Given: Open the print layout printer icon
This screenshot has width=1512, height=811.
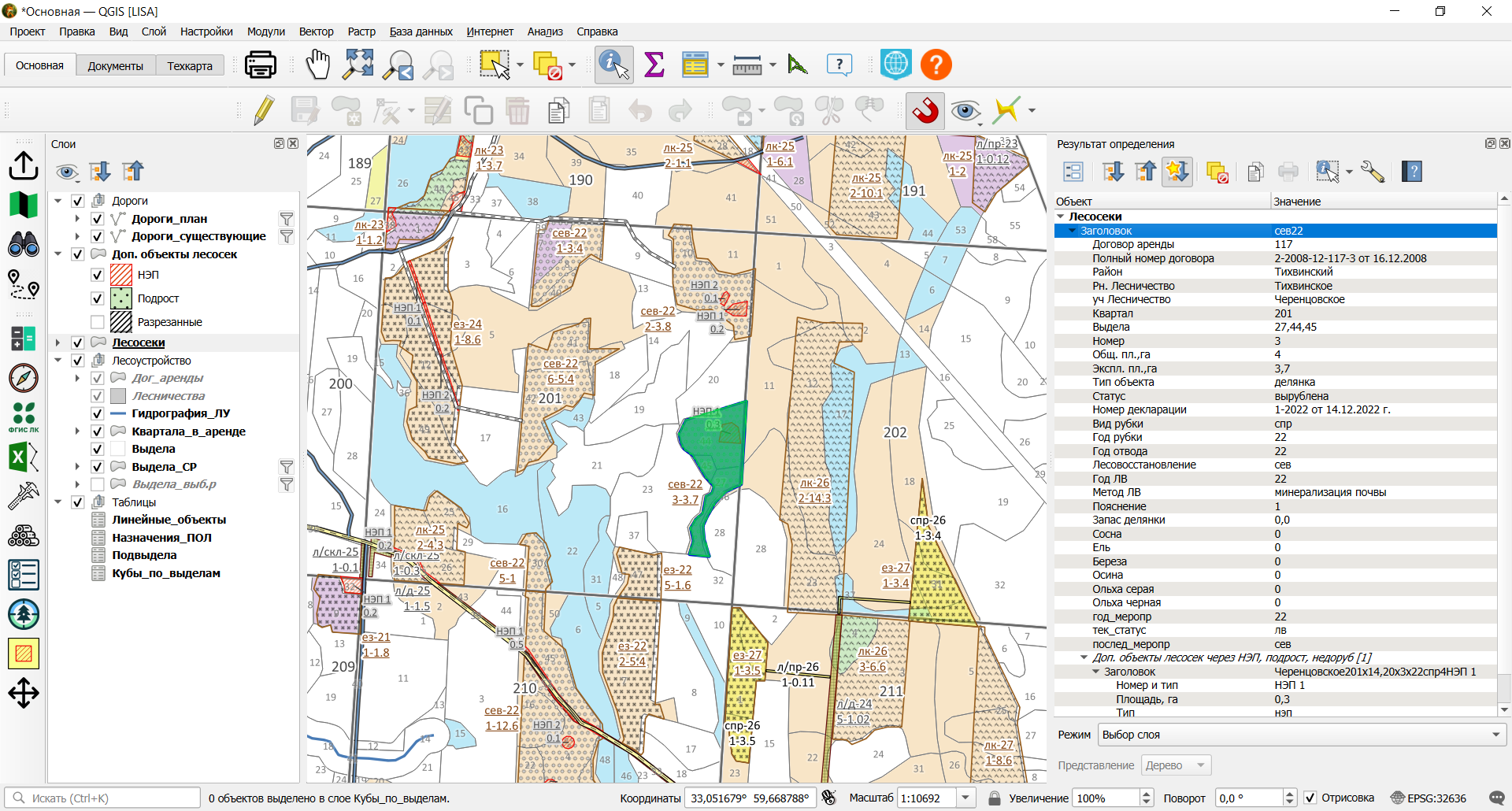Looking at the screenshot, I should [x=261, y=65].
